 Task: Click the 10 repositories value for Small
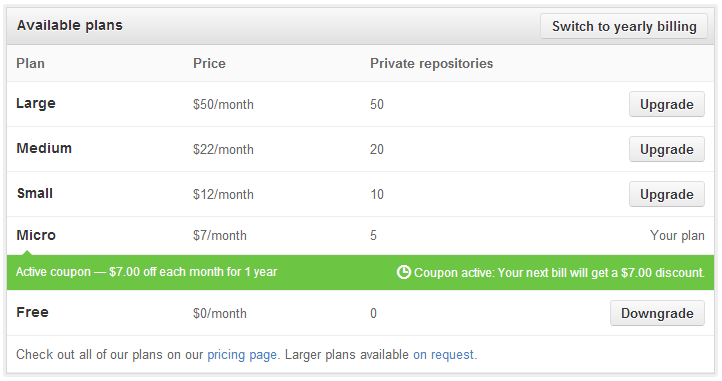pyautogui.click(x=377, y=194)
